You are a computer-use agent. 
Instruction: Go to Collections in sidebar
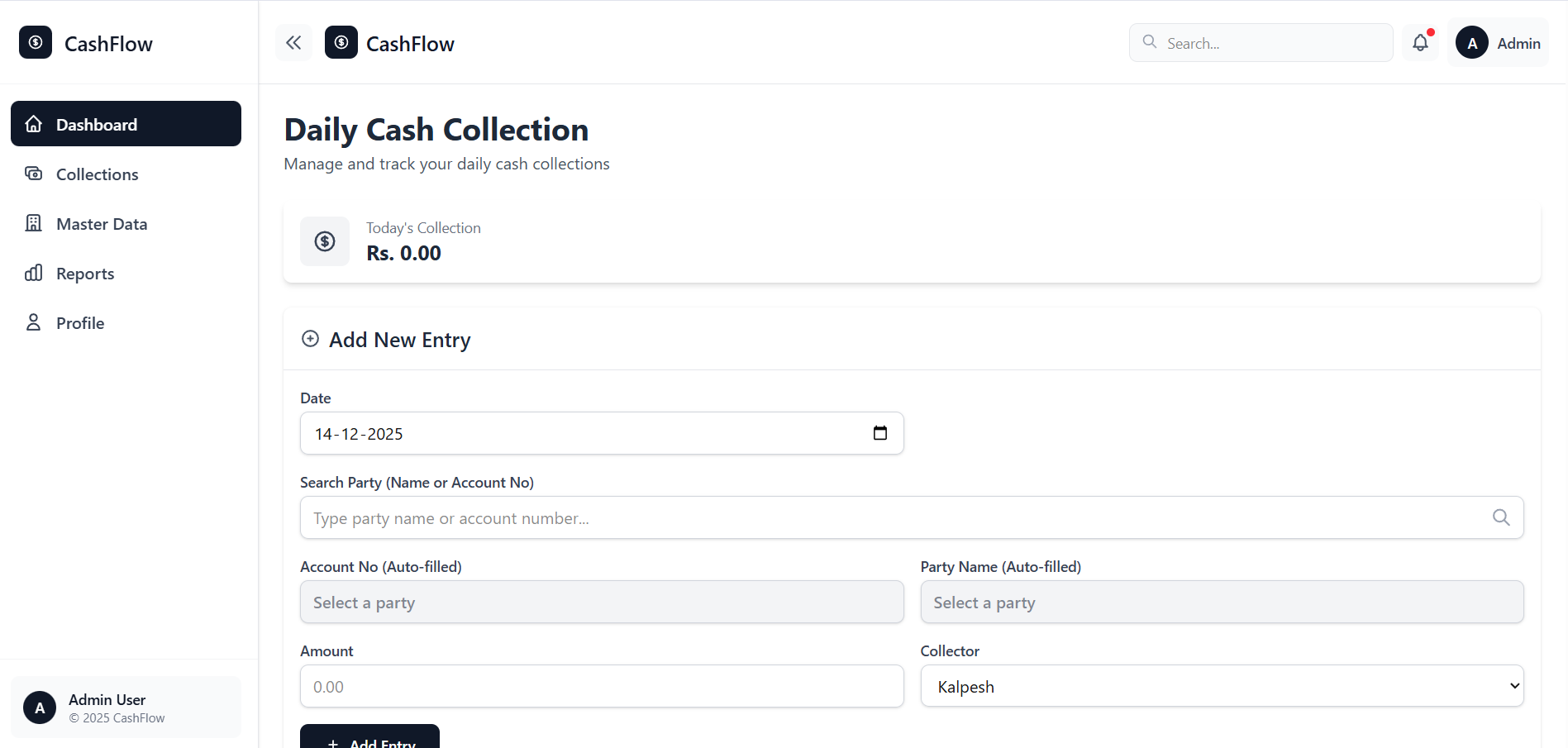pos(126,174)
